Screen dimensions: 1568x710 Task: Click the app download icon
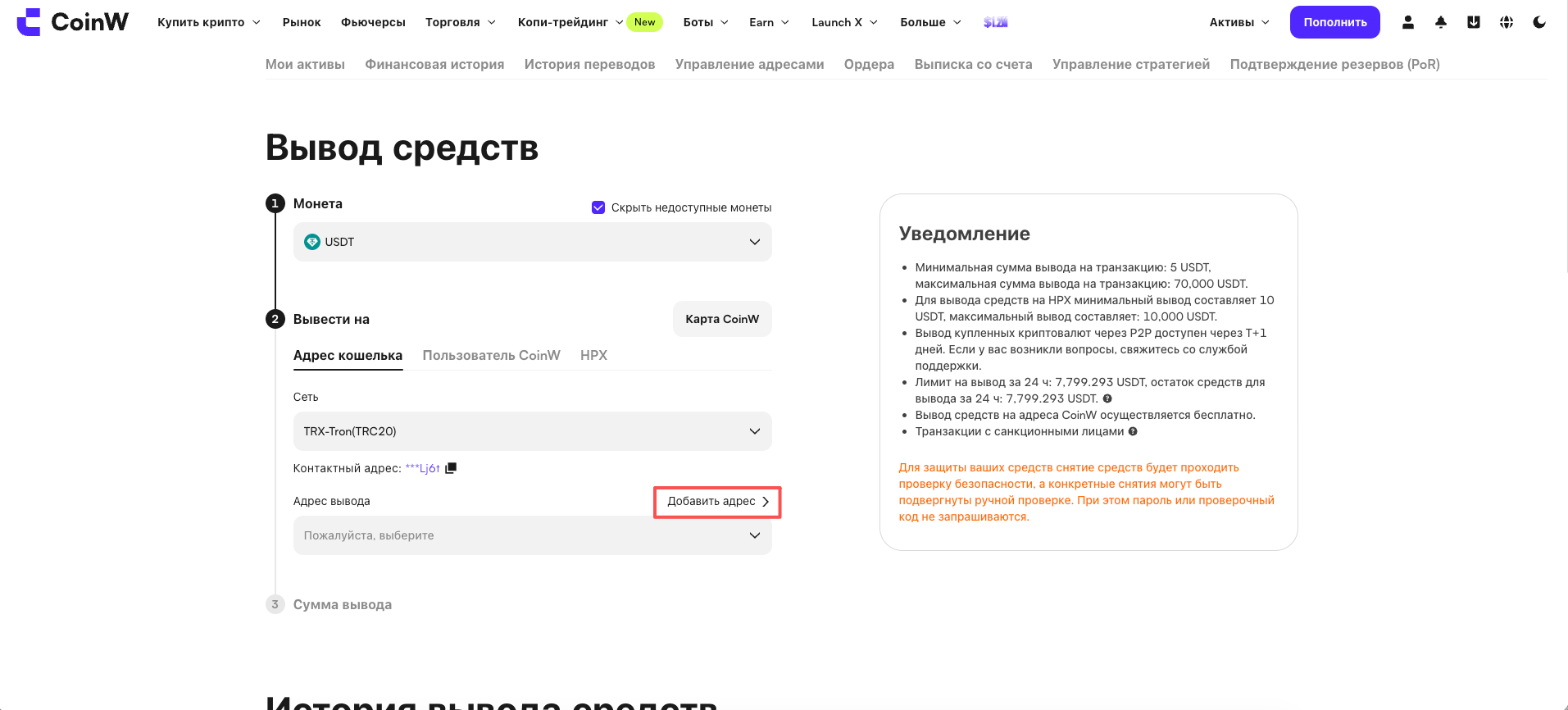tap(1474, 22)
